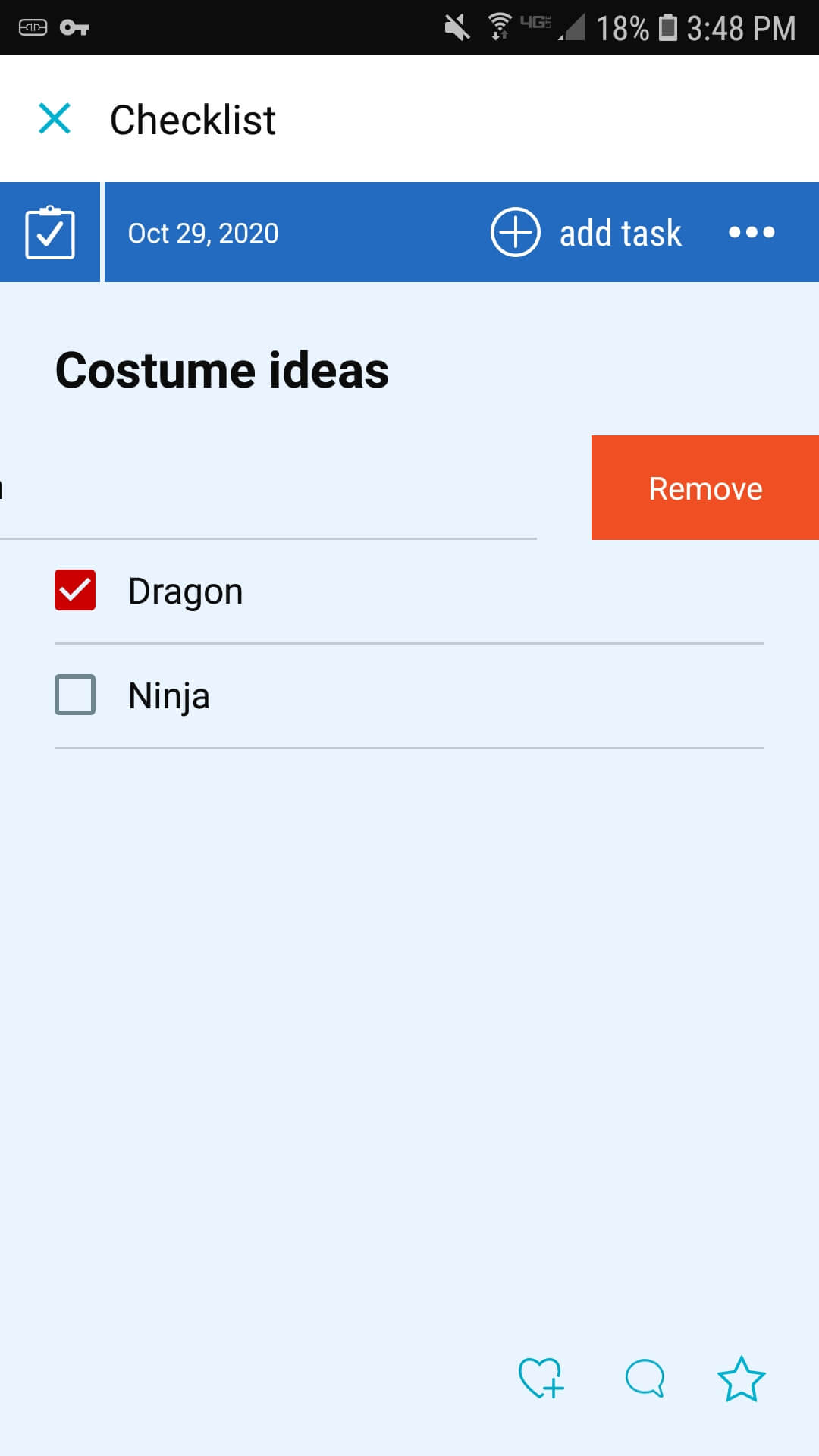Select the add task label
Screen dimensions: 819x1456
[620, 233]
